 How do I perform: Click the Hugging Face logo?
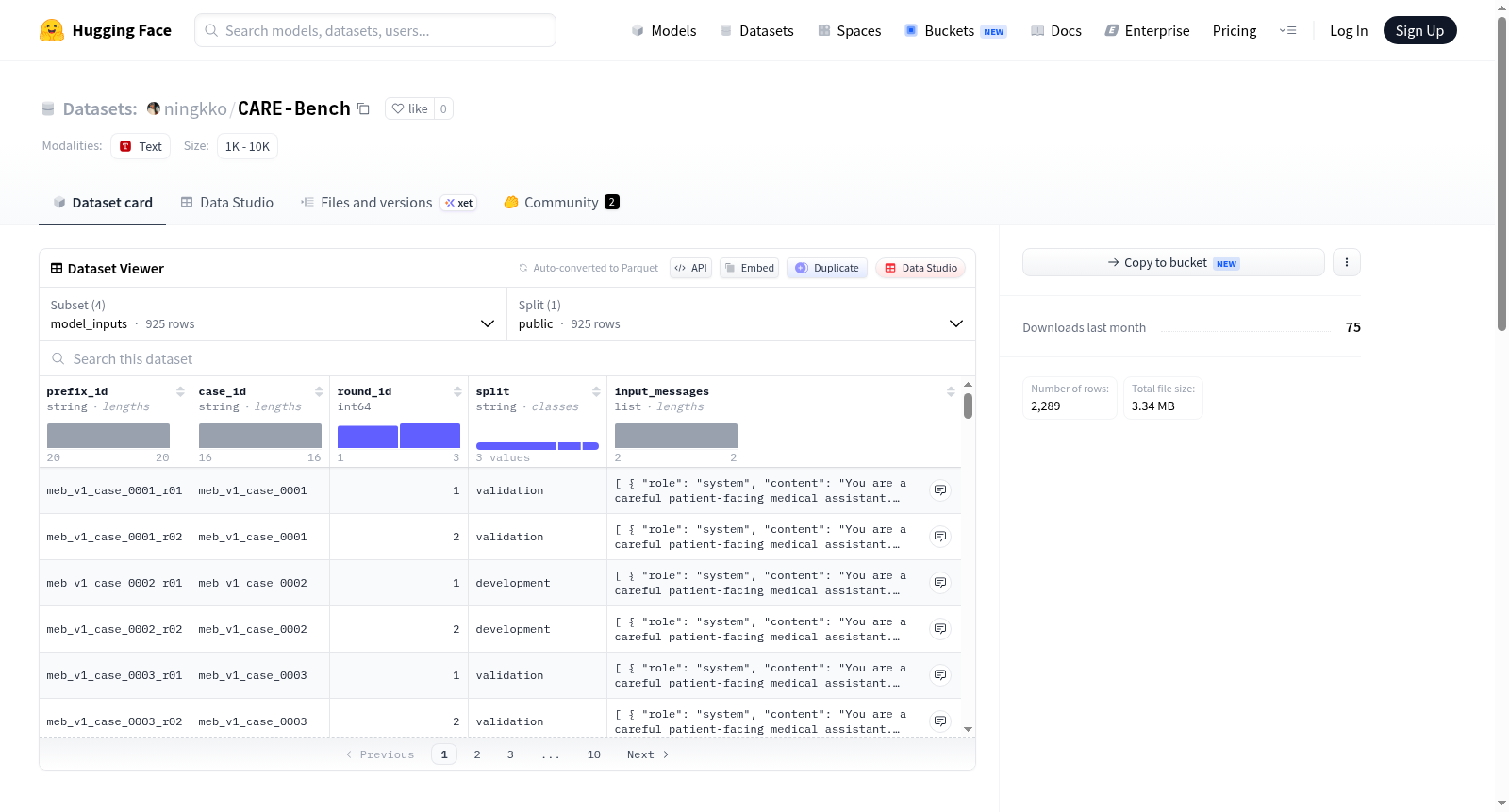click(x=106, y=30)
